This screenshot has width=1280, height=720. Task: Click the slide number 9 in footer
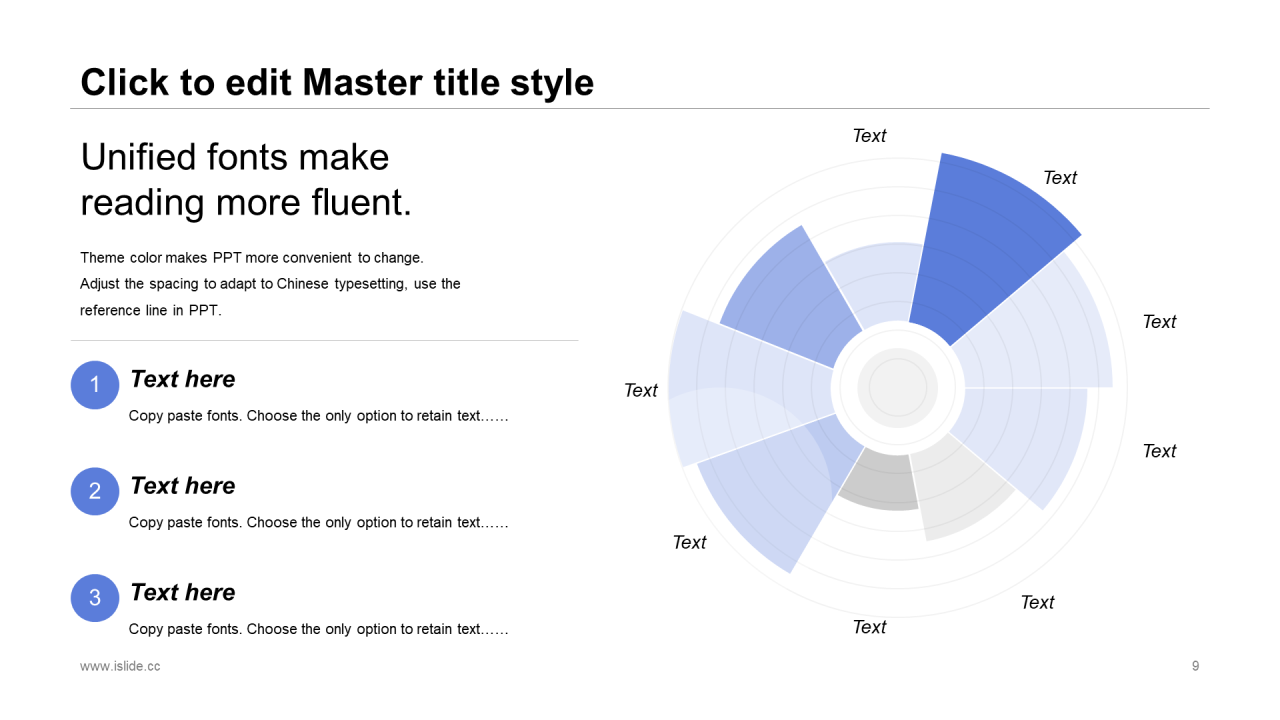pyautogui.click(x=1195, y=666)
